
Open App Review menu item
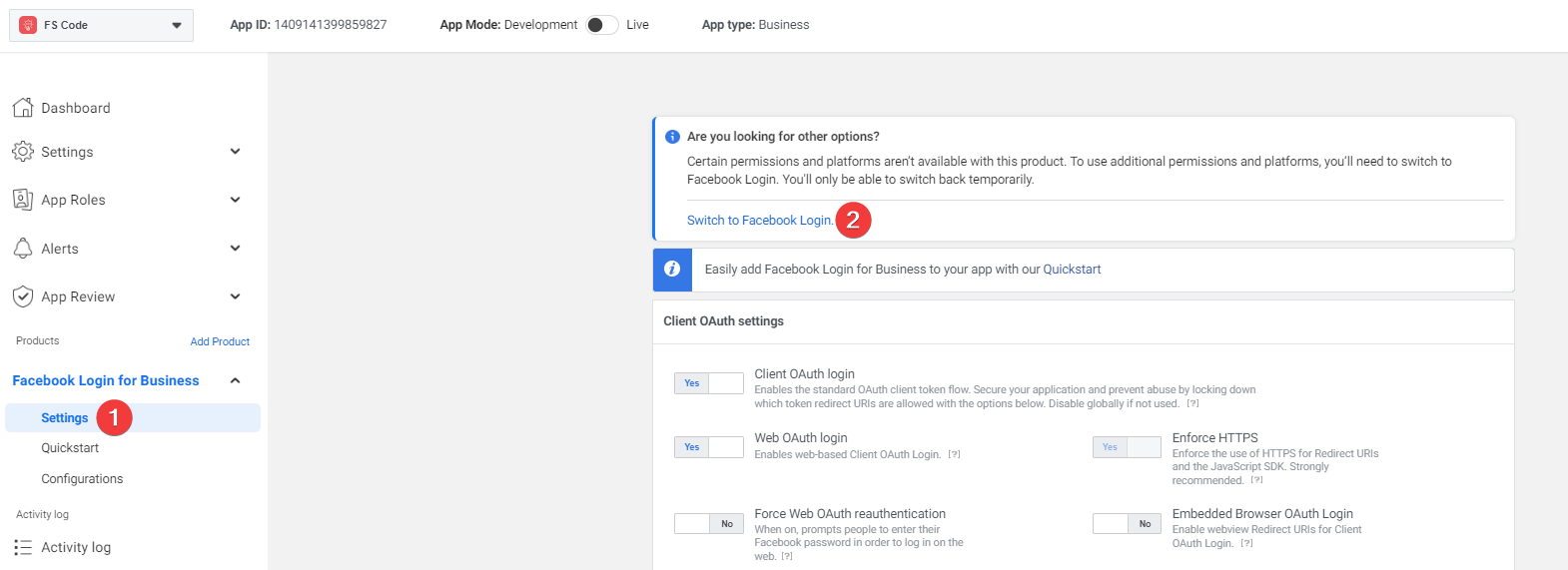click(x=78, y=296)
